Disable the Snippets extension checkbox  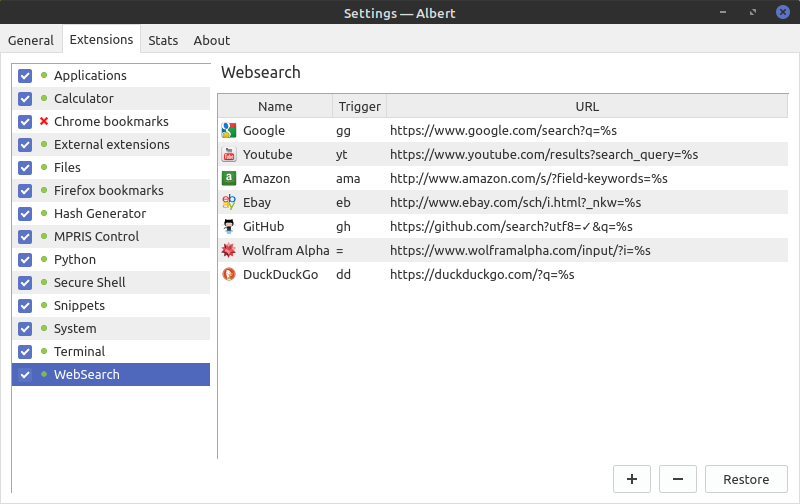(x=25, y=306)
